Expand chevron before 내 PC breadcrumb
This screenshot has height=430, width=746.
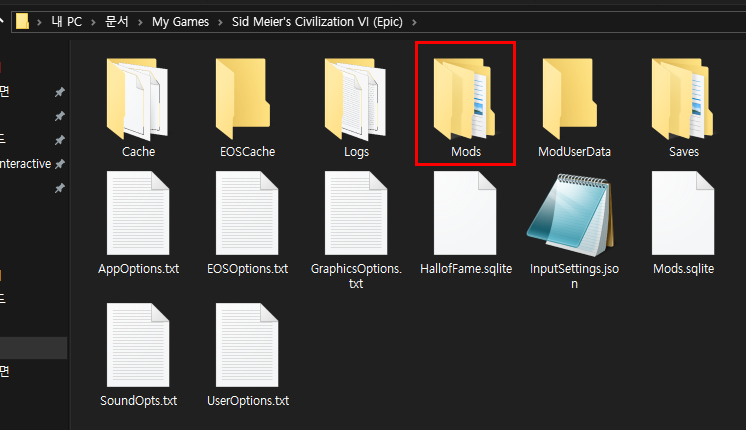39,22
